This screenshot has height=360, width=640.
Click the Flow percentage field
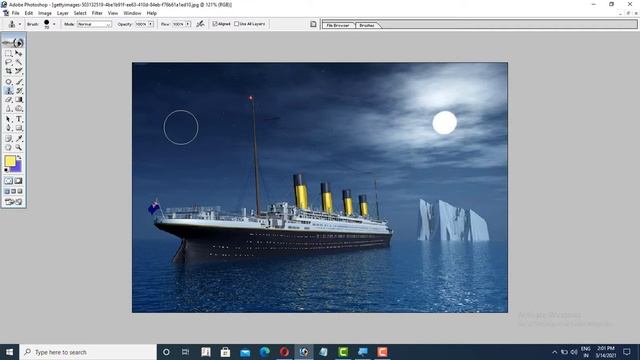point(178,24)
